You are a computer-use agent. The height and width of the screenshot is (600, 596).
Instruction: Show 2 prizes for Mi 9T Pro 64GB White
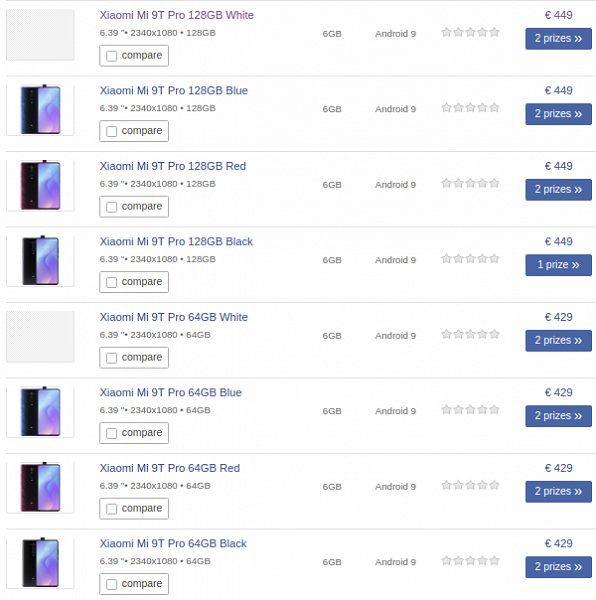558,341
